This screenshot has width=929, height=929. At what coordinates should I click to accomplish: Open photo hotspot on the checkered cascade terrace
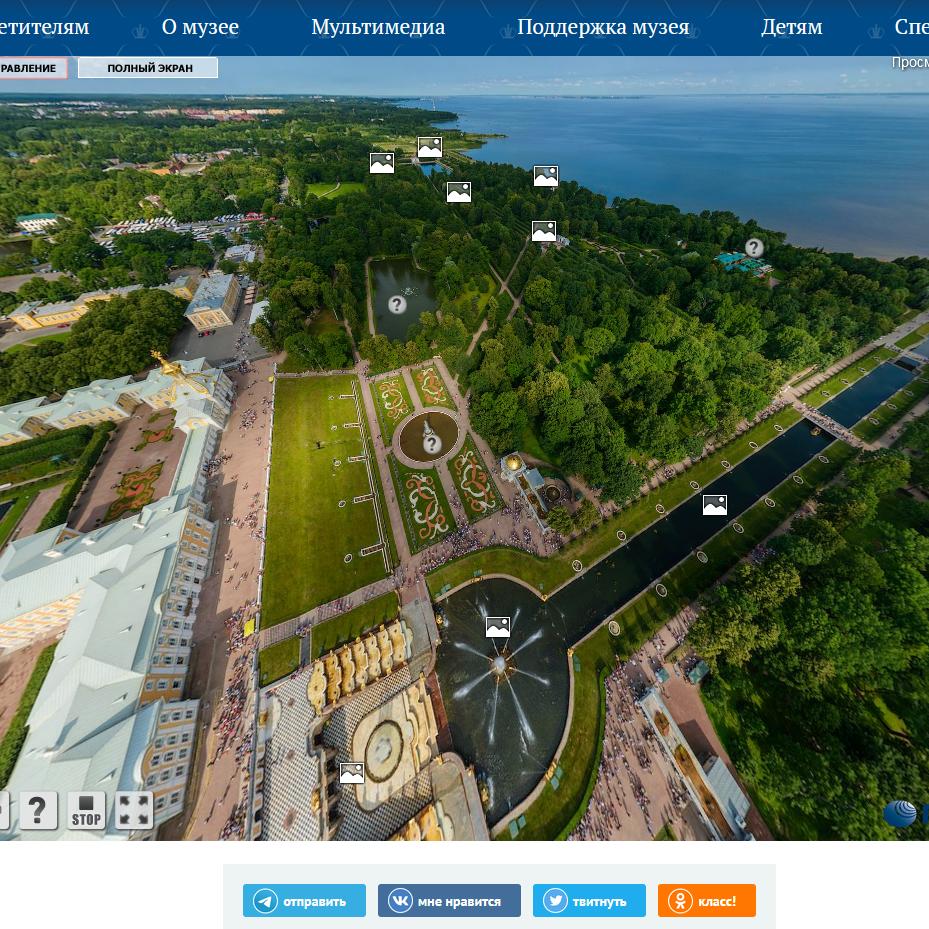pyautogui.click(x=352, y=773)
